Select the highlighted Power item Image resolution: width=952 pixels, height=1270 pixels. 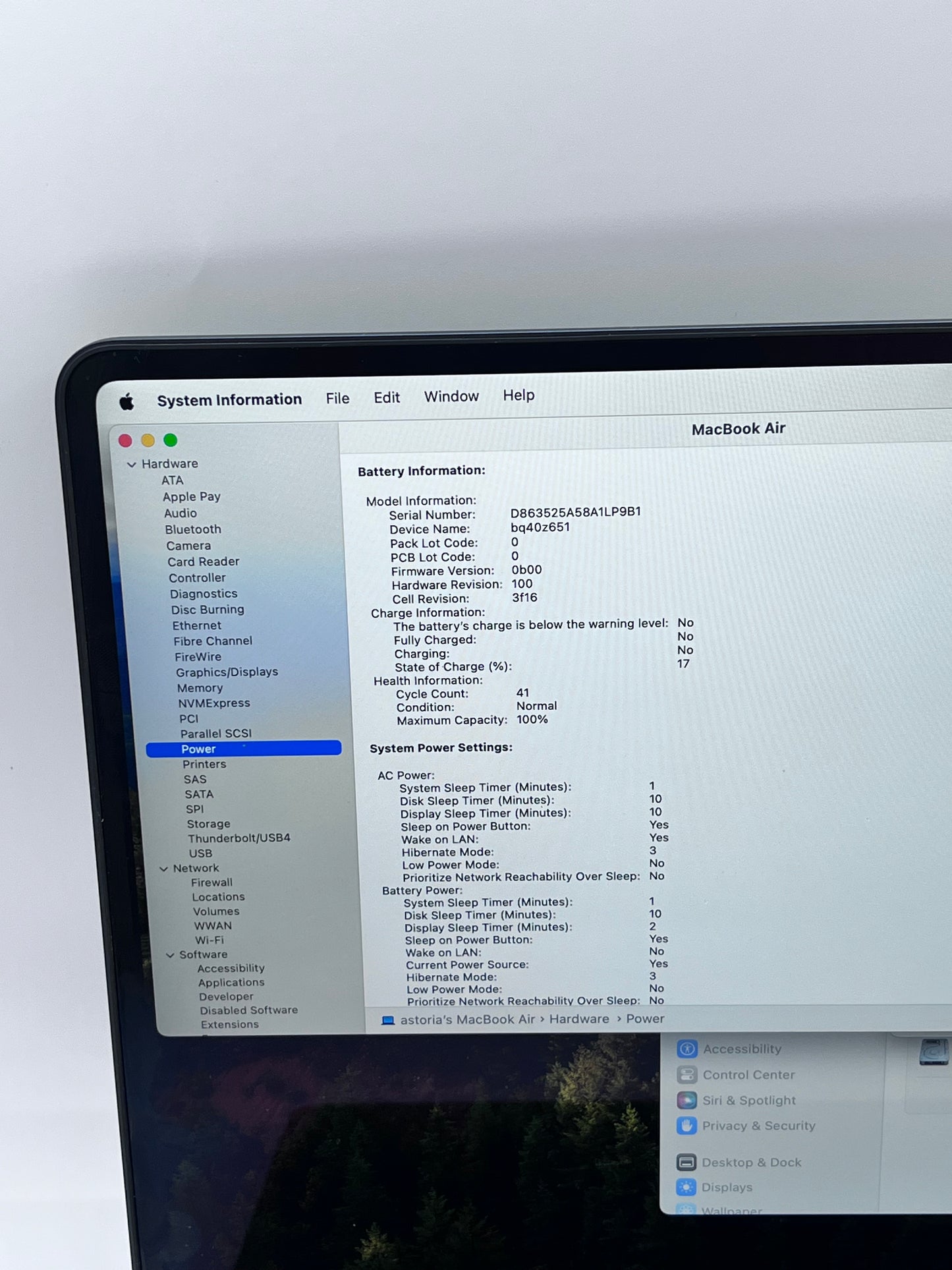point(244,749)
